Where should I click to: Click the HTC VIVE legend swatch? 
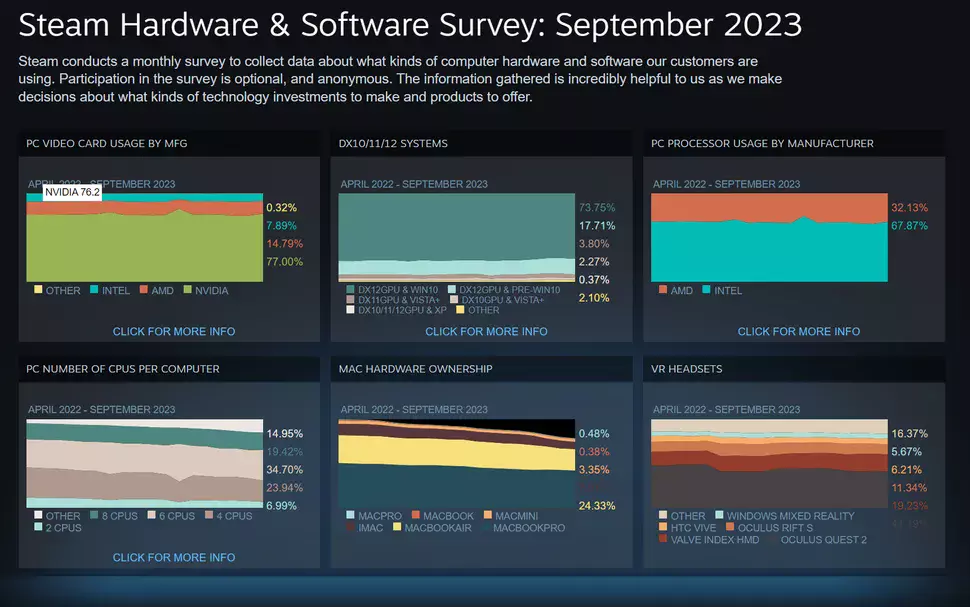tap(663, 527)
